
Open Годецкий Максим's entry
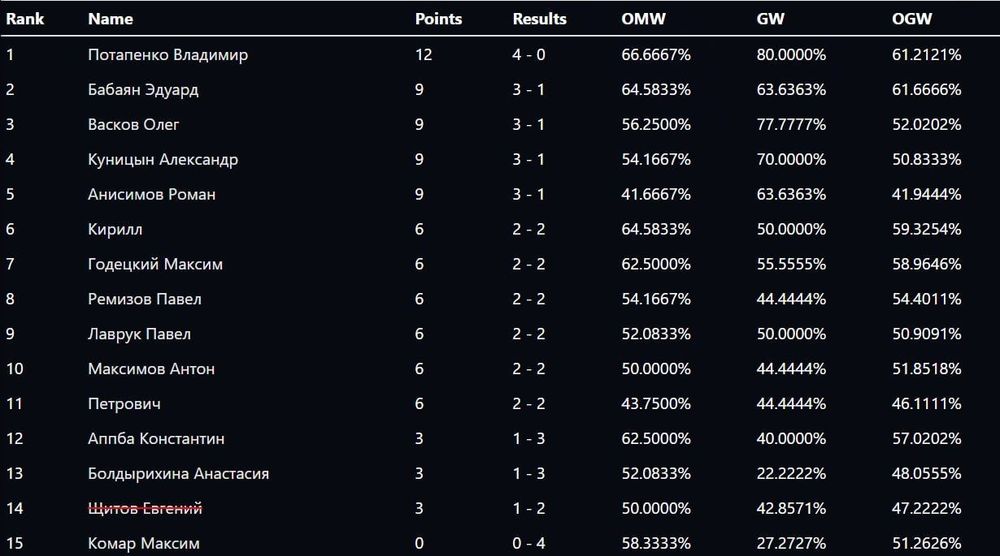click(x=155, y=264)
